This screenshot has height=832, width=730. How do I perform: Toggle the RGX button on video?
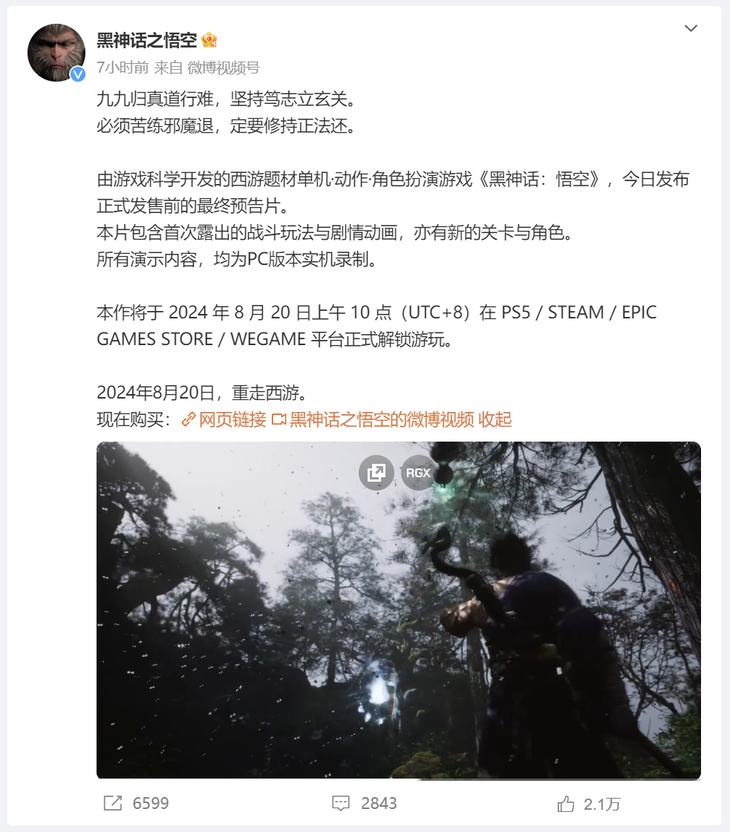point(418,472)
